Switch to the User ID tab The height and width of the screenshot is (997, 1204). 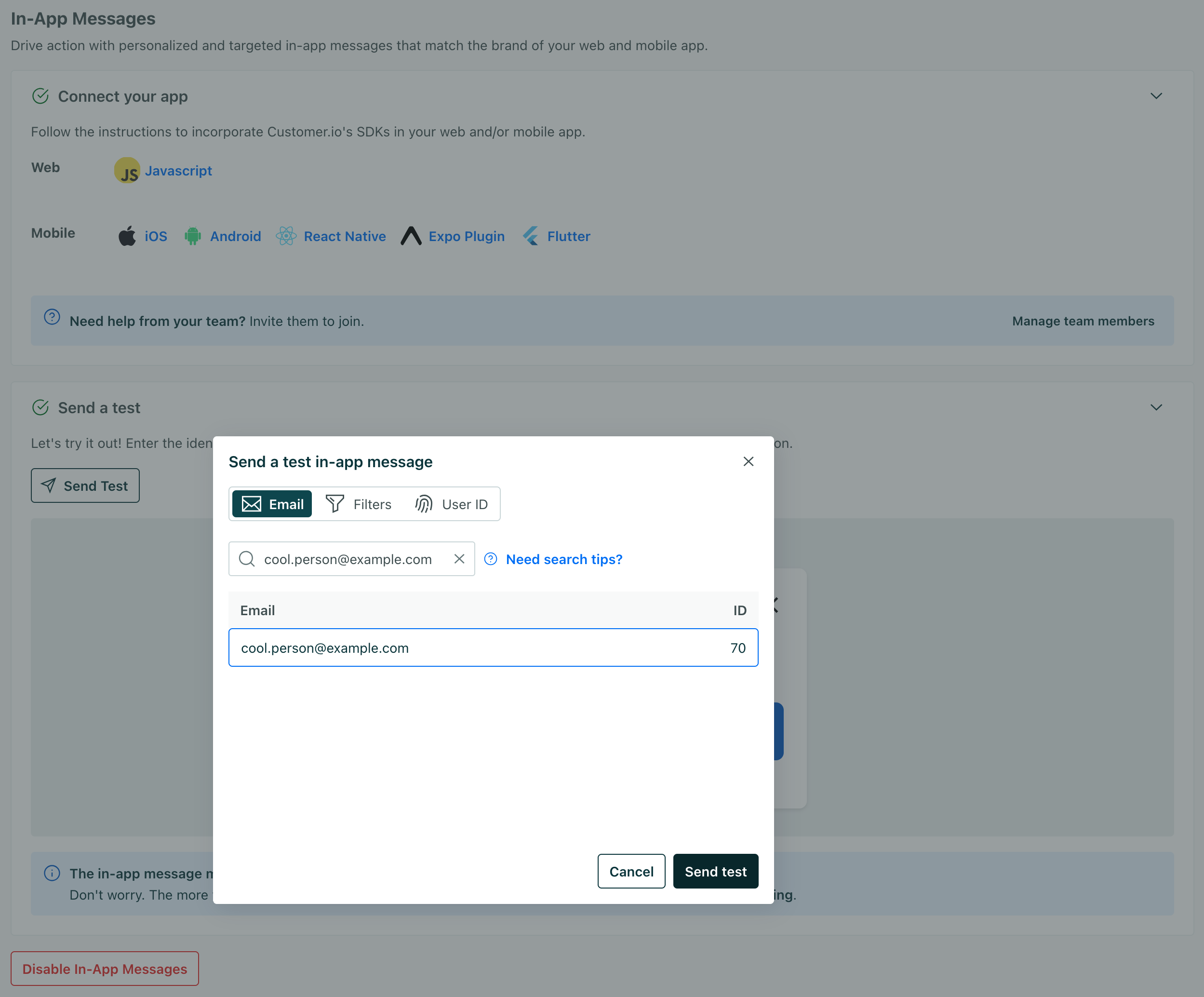pos(453,504)
